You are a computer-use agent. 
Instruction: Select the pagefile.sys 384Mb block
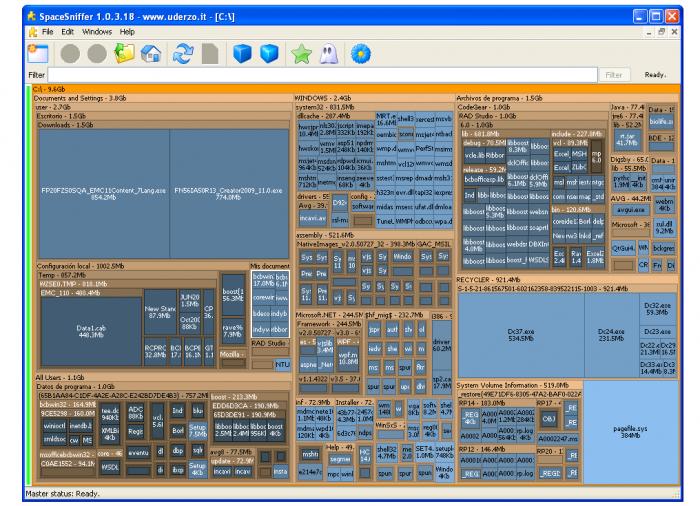[x=626, y=432]
